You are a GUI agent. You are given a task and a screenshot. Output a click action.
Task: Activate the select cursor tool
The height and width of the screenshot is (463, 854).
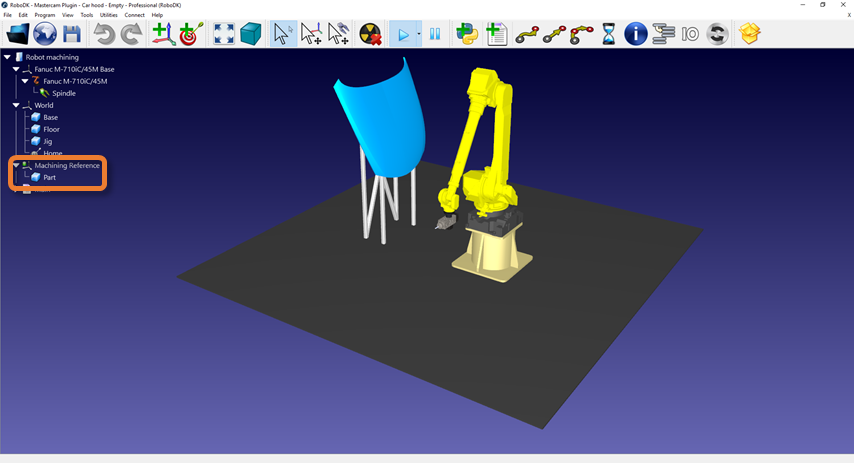283,34
